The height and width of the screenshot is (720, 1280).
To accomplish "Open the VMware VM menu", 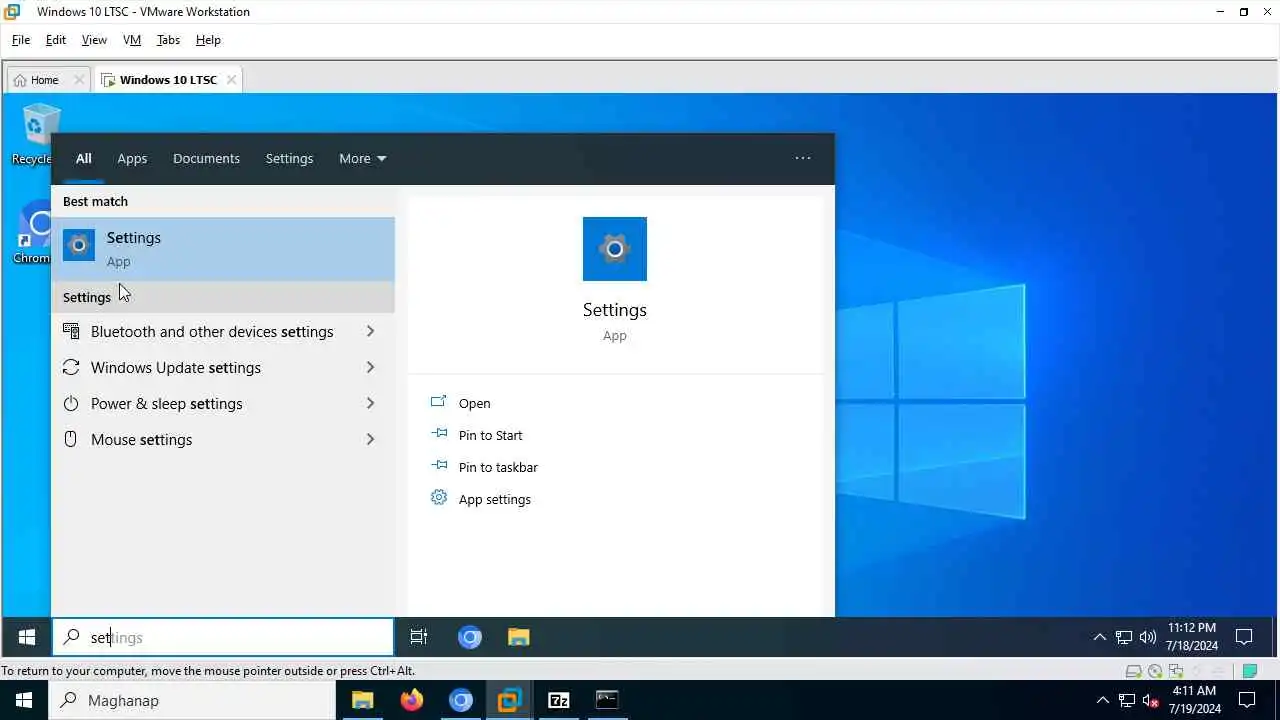I will (132, 40).
